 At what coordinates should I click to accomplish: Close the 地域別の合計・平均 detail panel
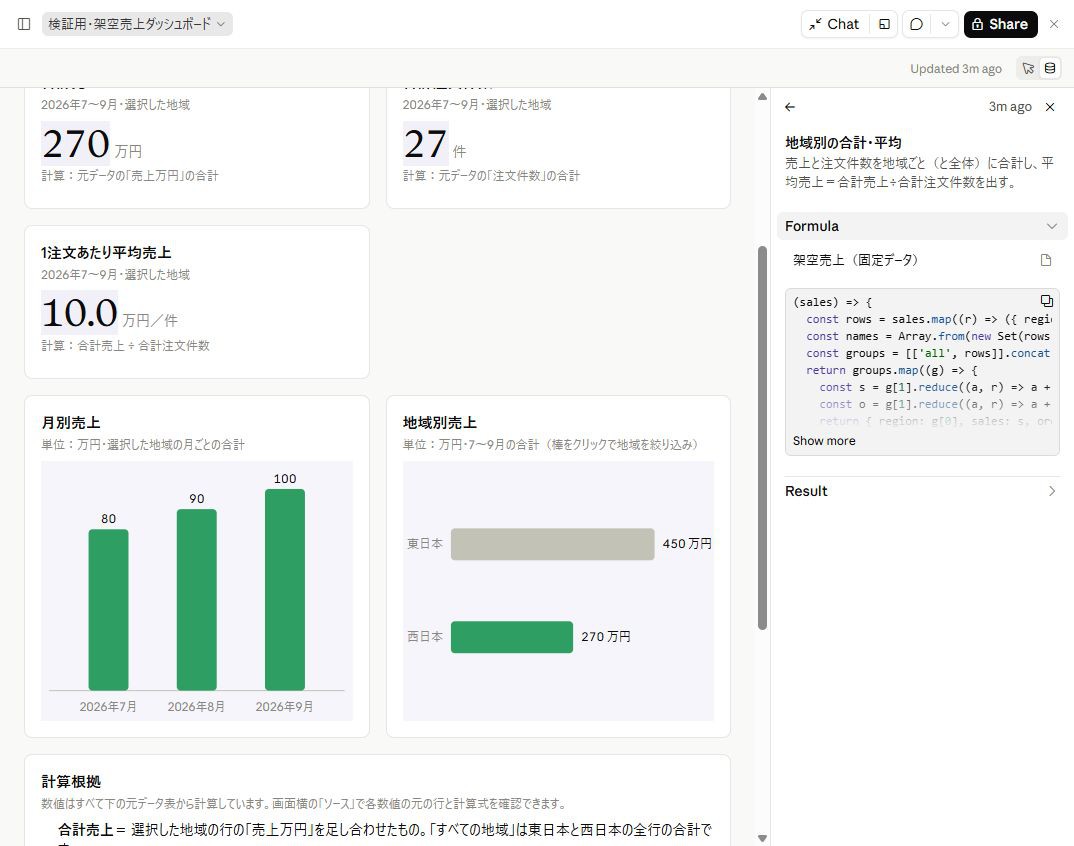[x=1050, y=107]
